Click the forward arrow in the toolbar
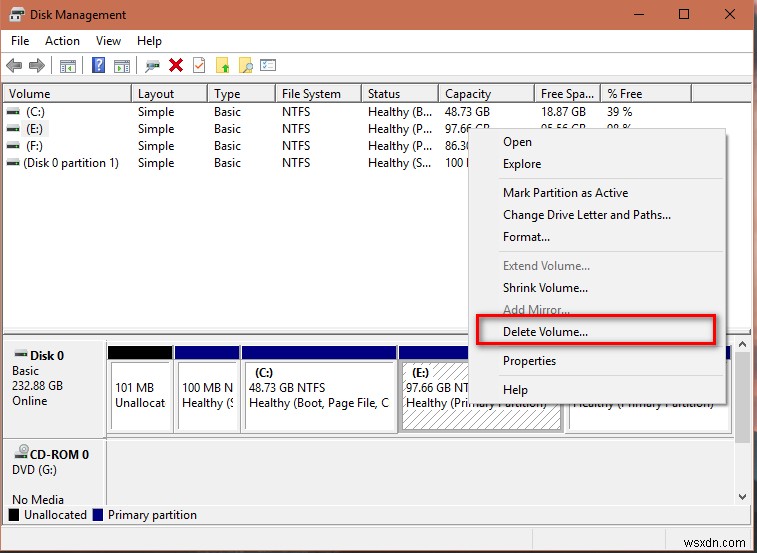The height and width of the screenshot is (553, 757). [x=37, y=66]
